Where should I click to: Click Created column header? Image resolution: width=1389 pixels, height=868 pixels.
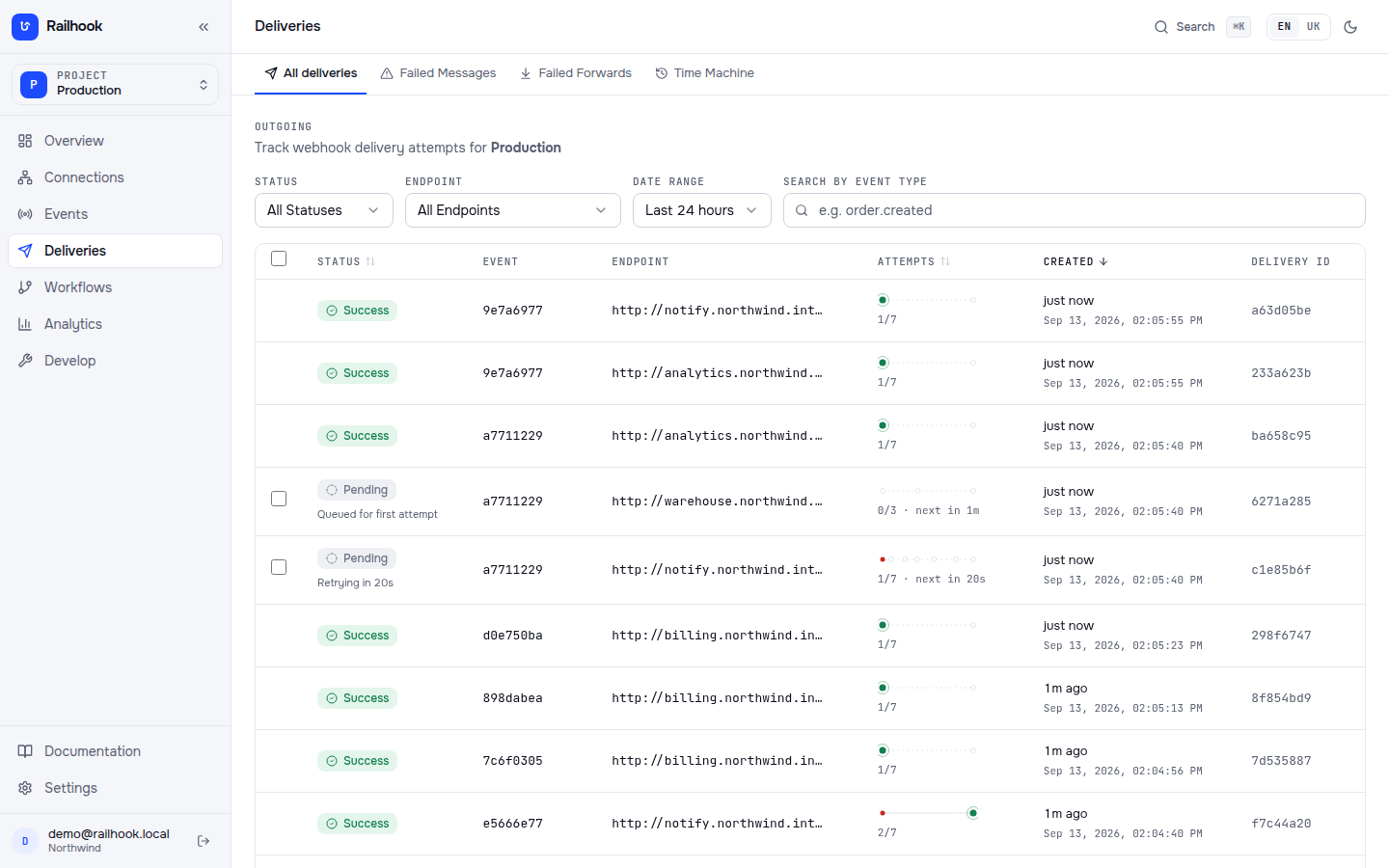(x=1076, y=261)
